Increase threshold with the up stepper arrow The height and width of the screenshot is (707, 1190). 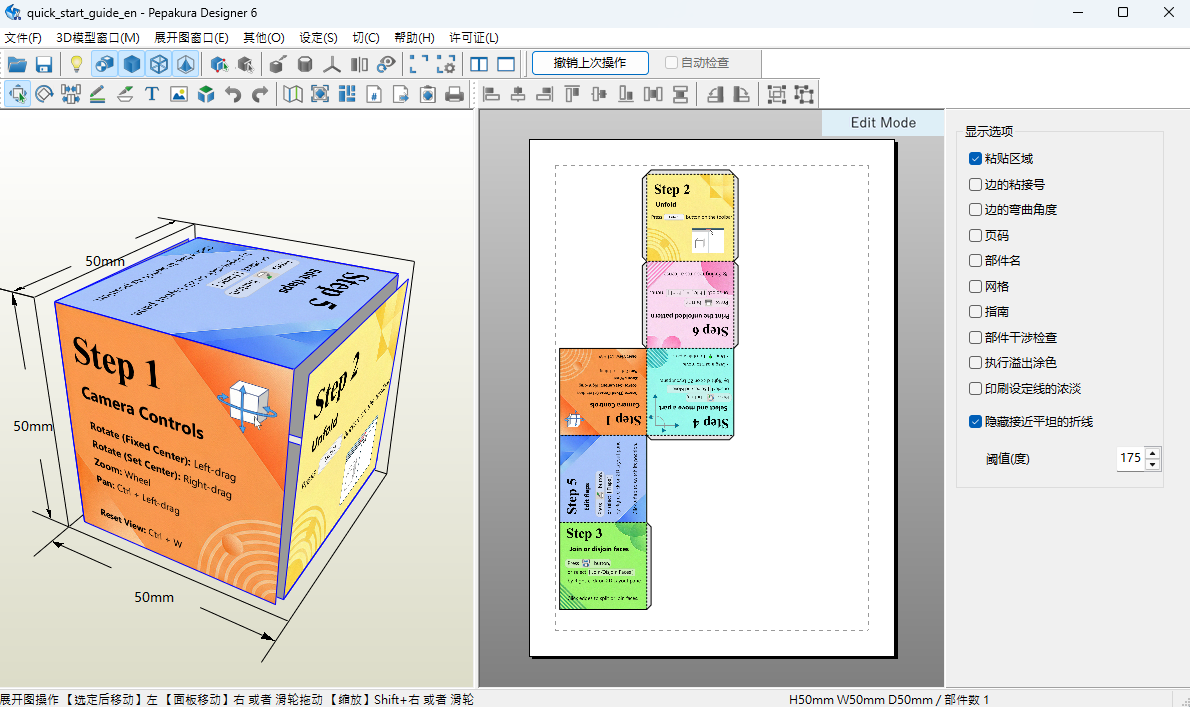(1152, 453)
